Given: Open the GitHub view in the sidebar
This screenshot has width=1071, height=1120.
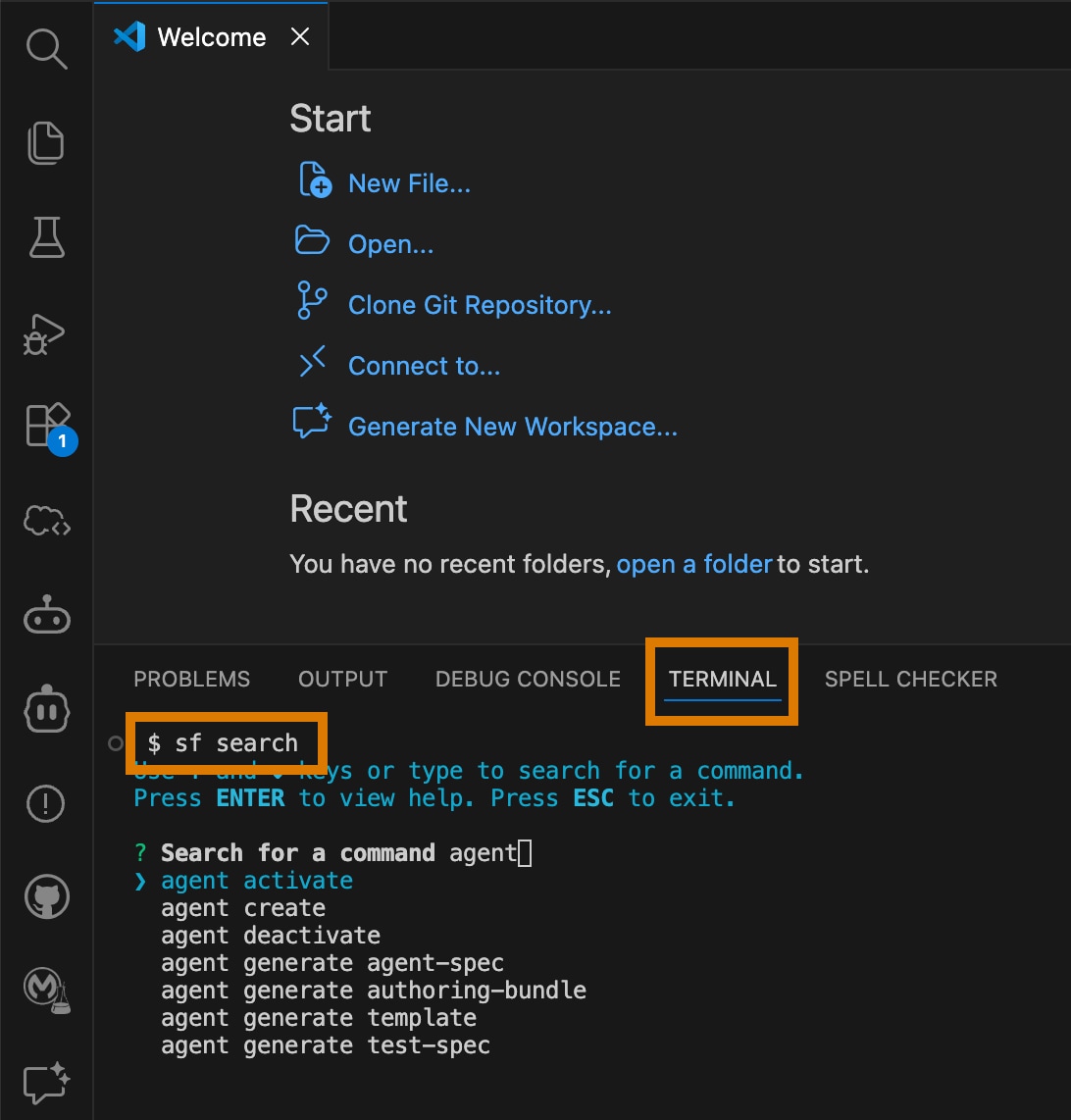Looking at the screenshot, I should click(46, 895).
